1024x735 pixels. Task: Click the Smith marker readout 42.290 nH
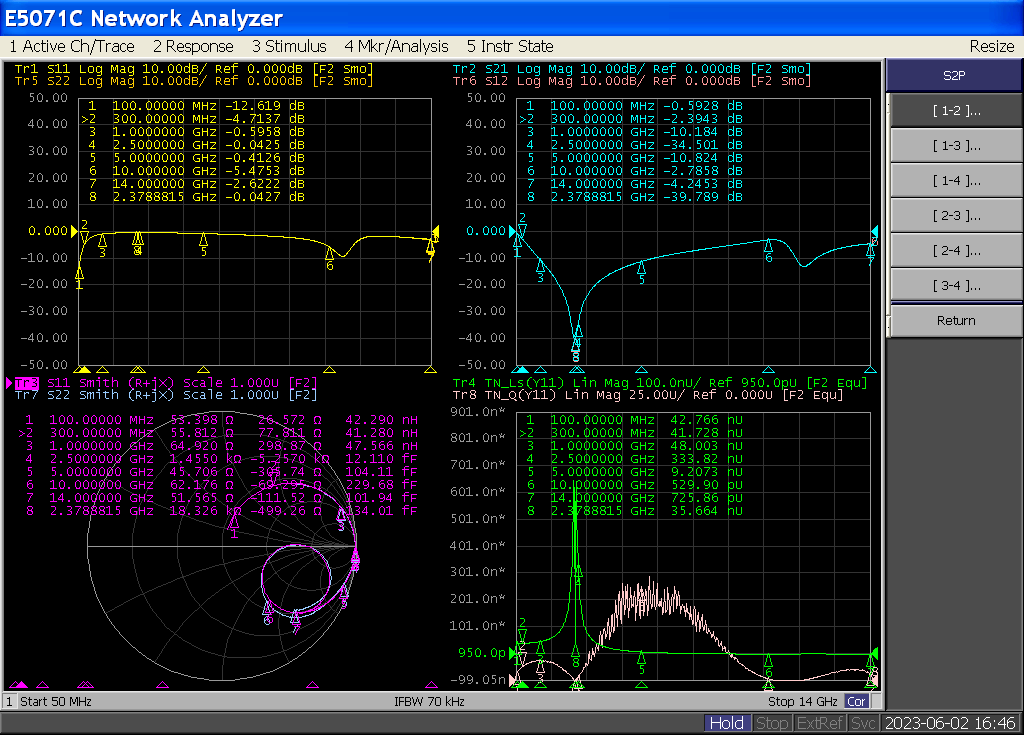click(x=381, y=420)
